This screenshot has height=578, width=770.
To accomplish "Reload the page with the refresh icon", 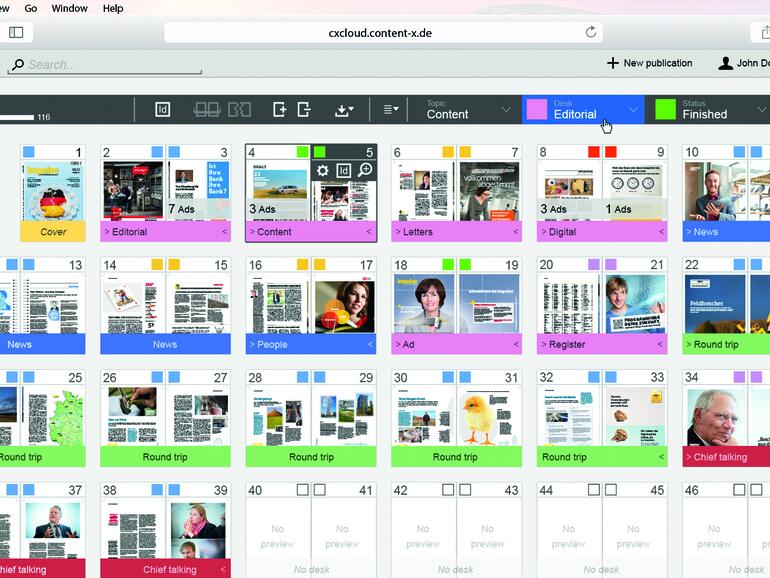I will [x=591, y=32].
